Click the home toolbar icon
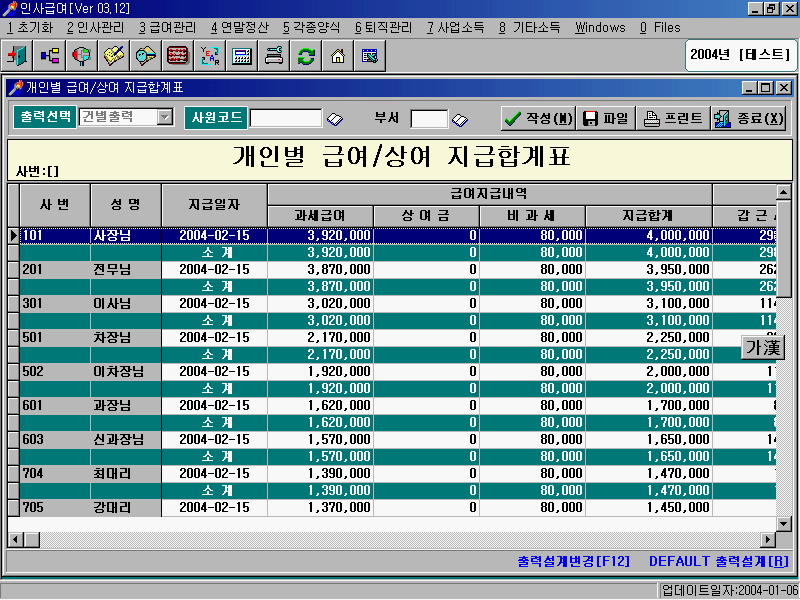The width and height of the screenshot is (800, 600). click(338, 56)
